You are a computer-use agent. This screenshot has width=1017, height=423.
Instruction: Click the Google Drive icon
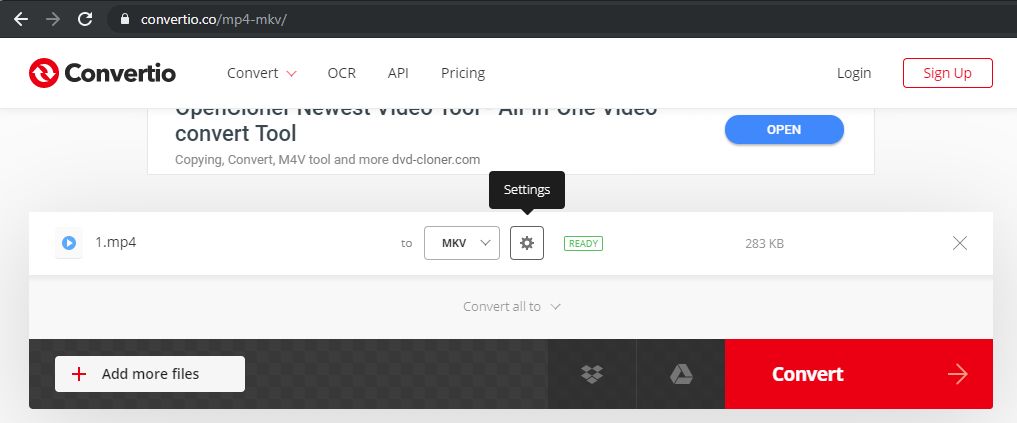coord(681,374)
